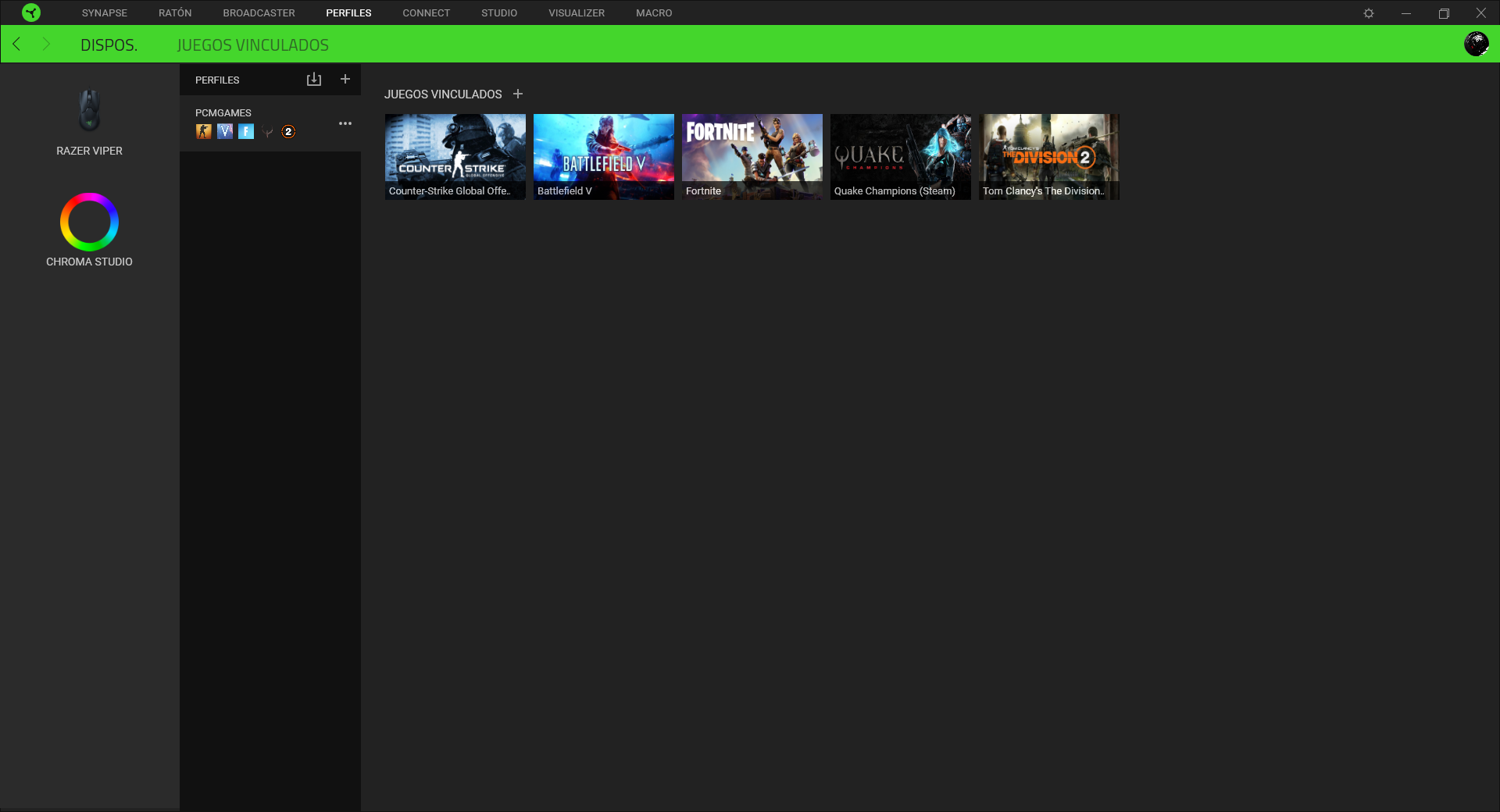Select Counter-Strike Global Offensive game tile
The width and height of the screenshot is (1500, 812).
tap(455, 157)
